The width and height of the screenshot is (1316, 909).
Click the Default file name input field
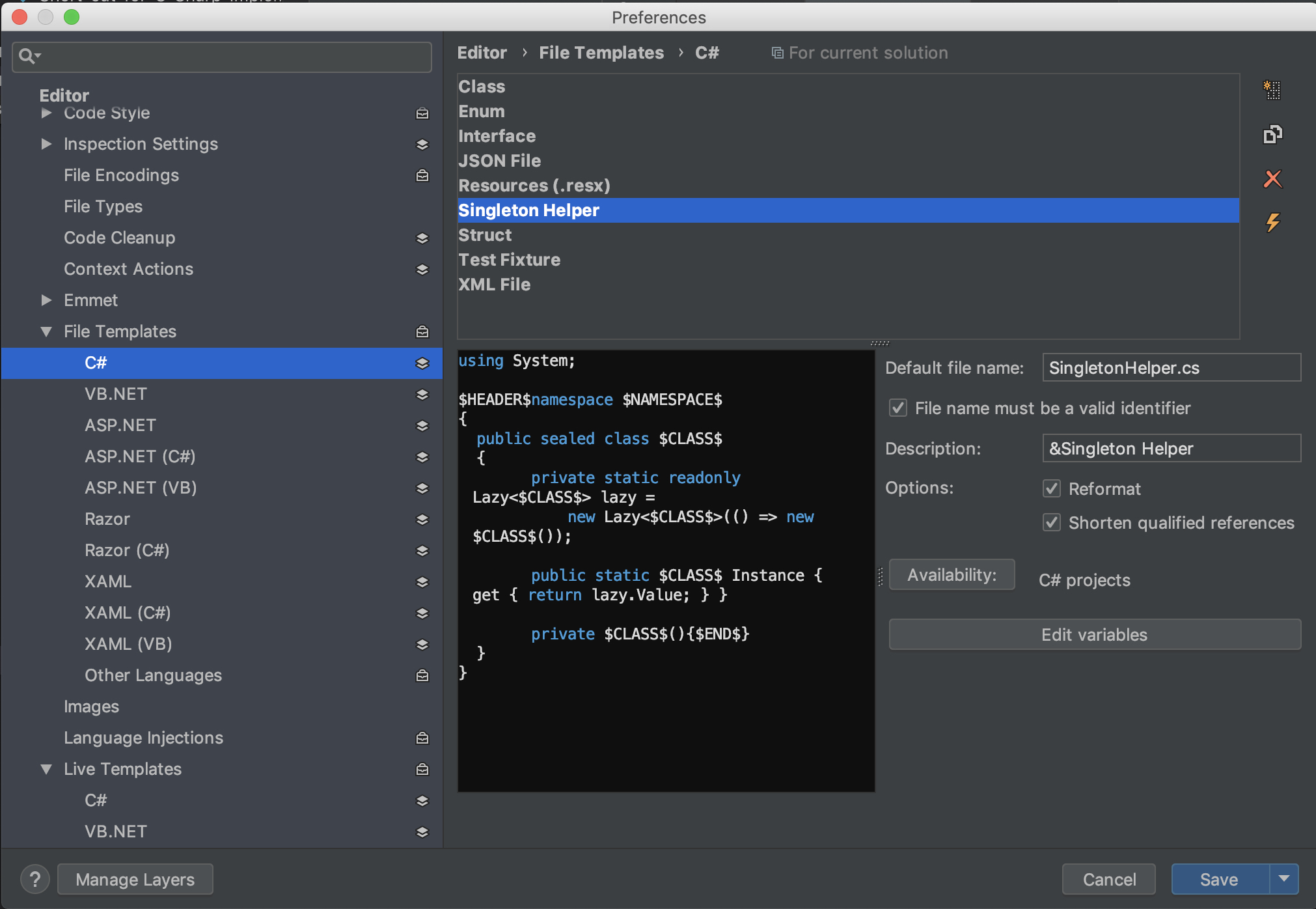point(1171,368)
